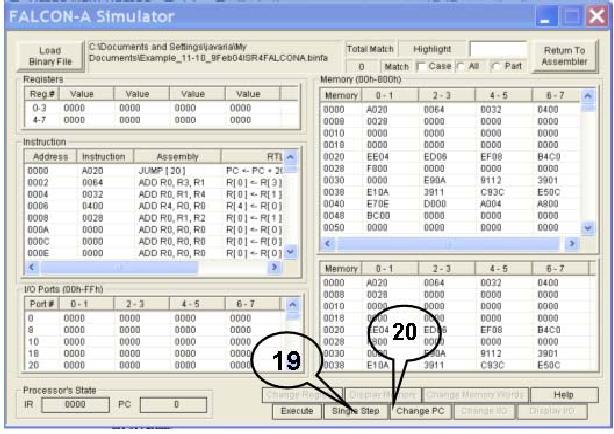Image resolution: width=614 pixels, height=434 pixels.
Task: Click the PC value field
Action: pyautogui.click(x=173, y=405)
